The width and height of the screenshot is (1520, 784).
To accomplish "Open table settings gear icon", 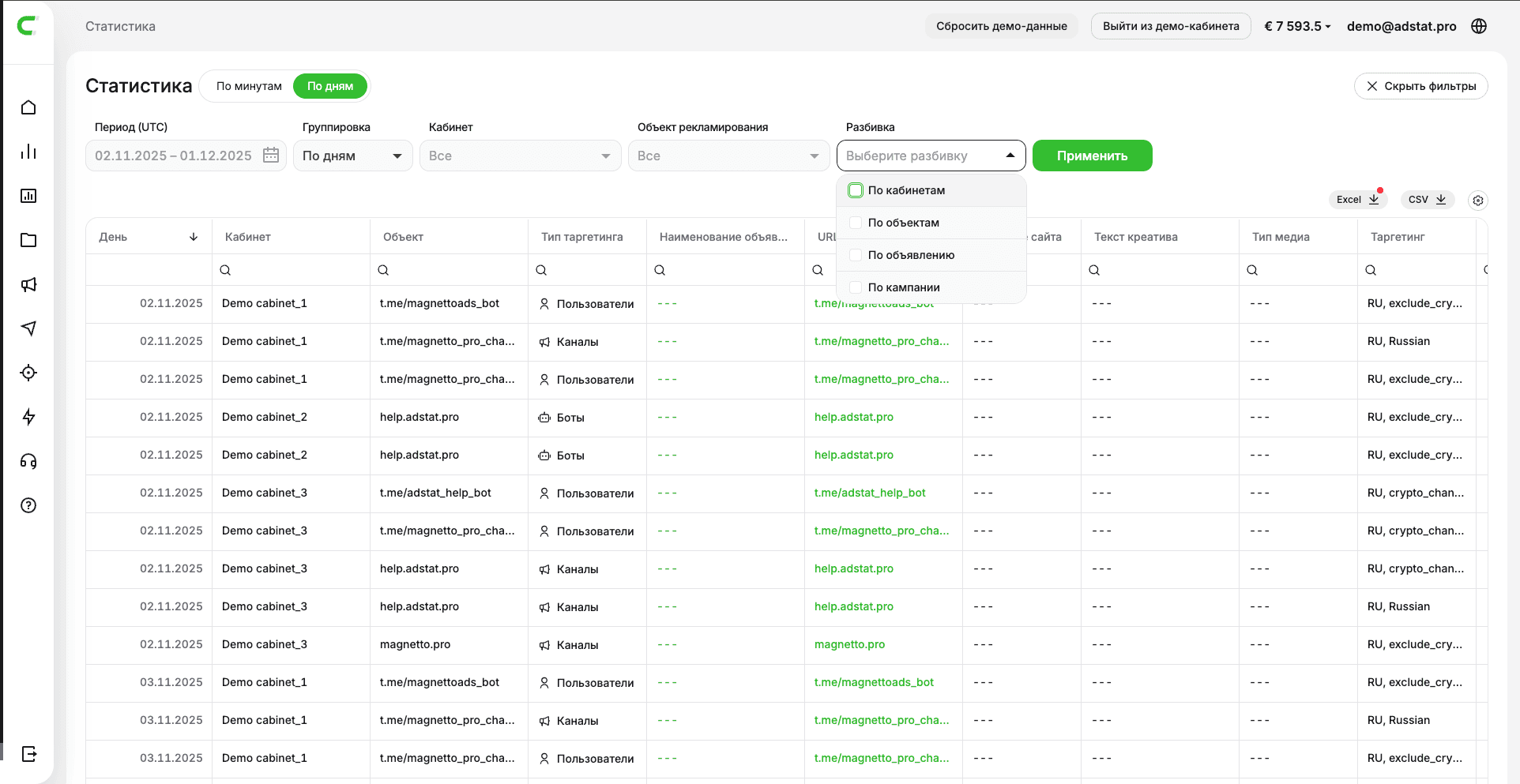I will pos(1477,201).
